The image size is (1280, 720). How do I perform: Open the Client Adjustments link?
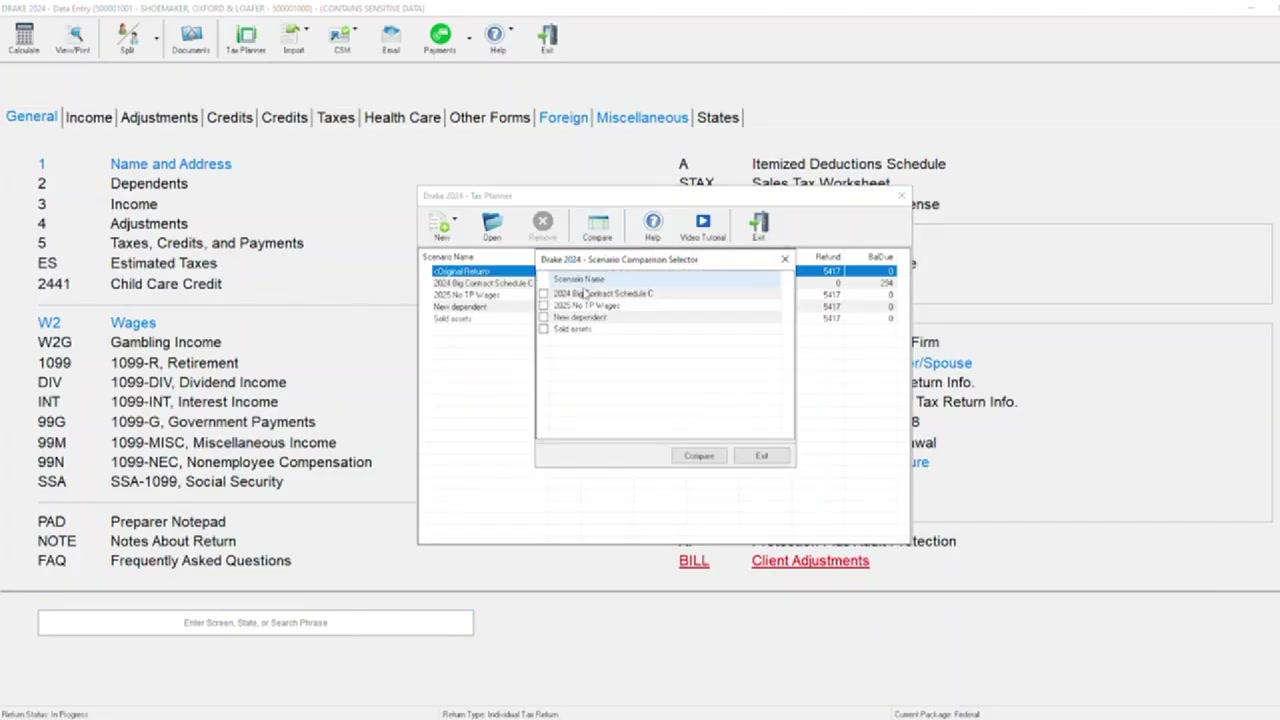click(810, 561)
